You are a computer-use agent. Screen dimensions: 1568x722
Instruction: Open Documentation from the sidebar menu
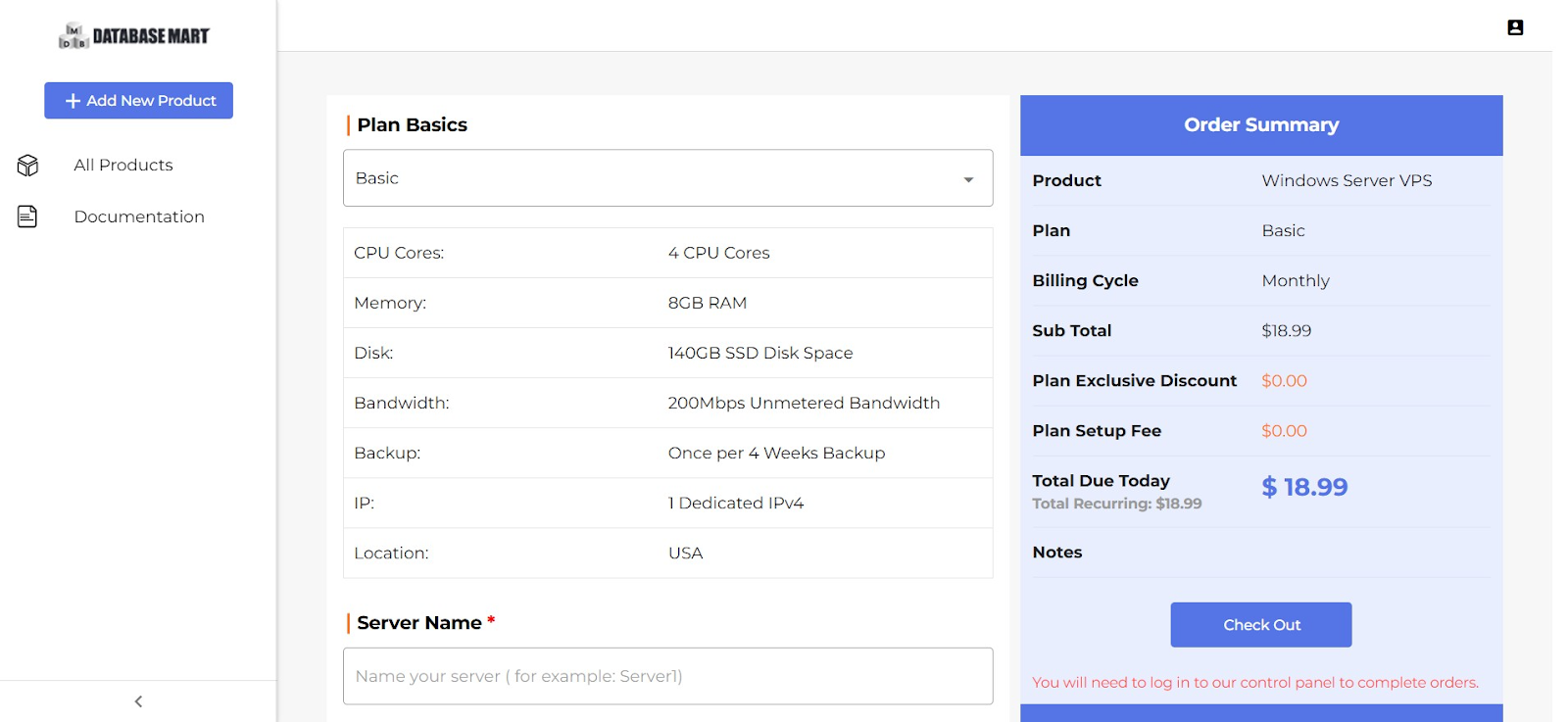click(139, 217)
